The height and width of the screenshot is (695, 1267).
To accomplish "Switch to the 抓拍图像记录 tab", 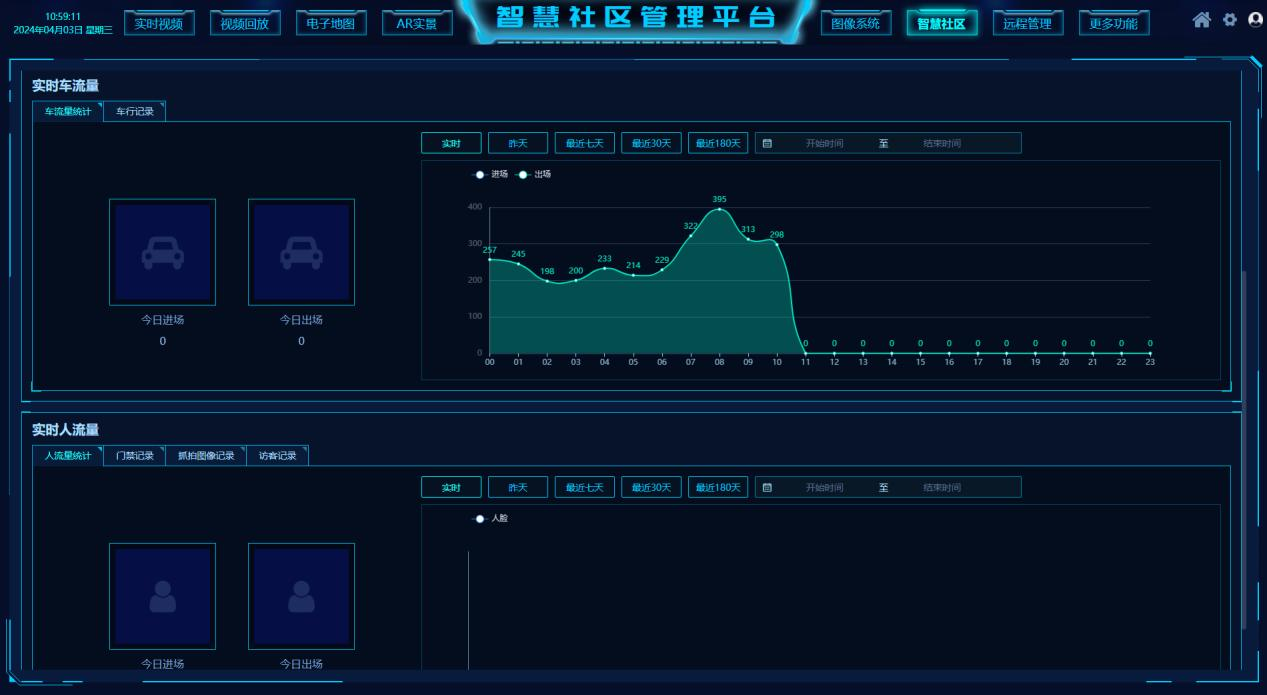I will [206, 456].
